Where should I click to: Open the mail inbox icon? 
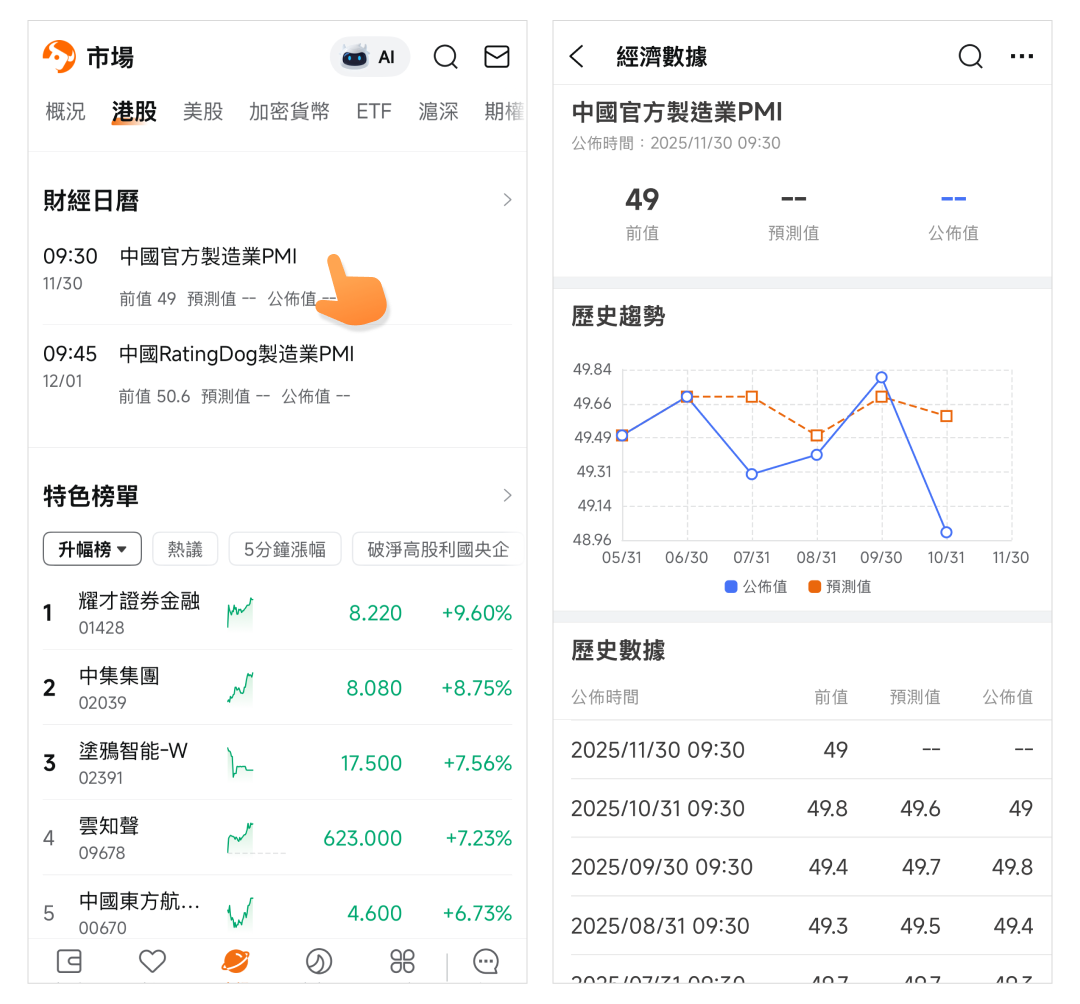[497, 57]
